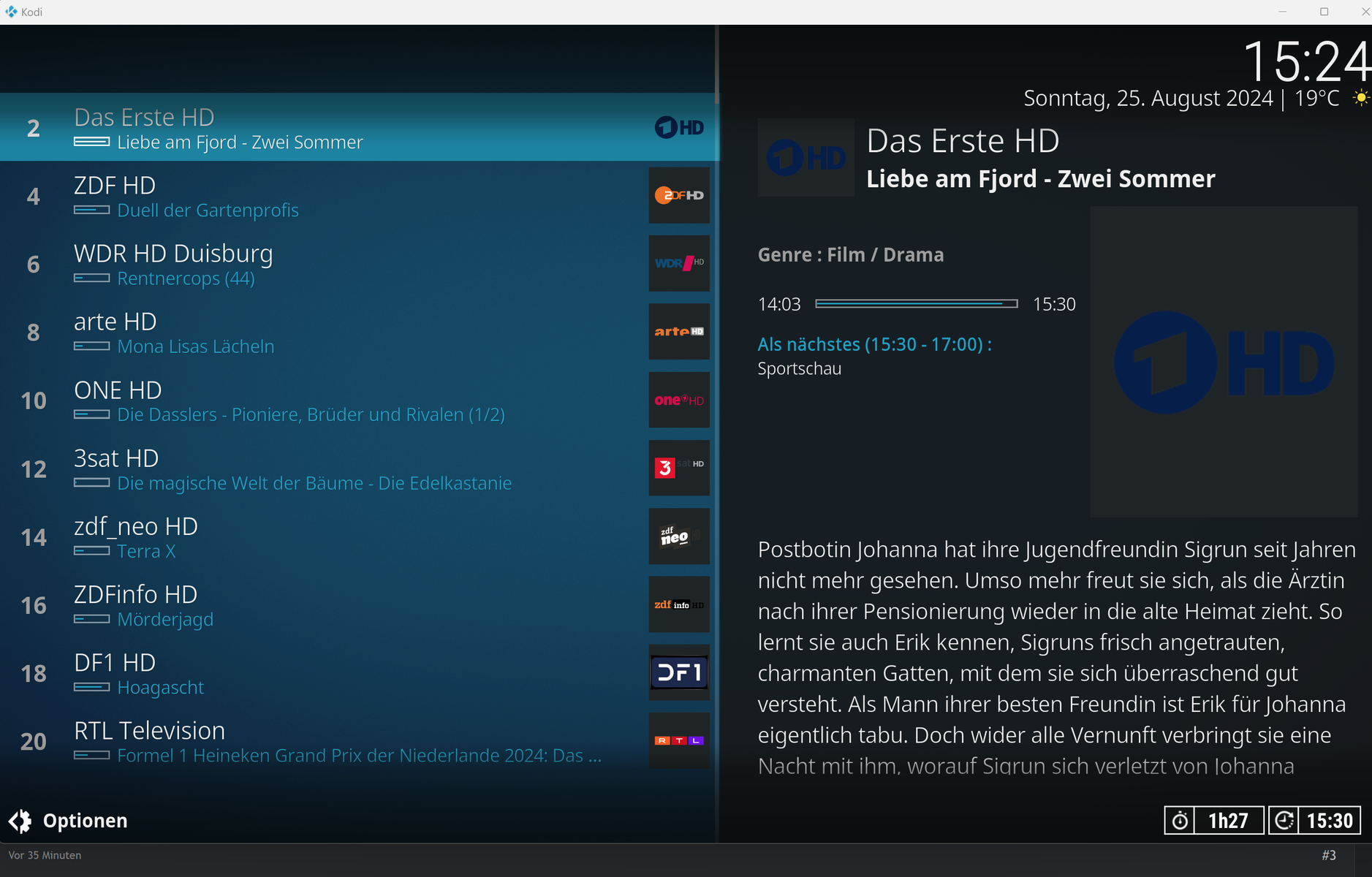The height and width of the screenshot is (877, 1372).
Task: Click the RTL Television channel logo
Action: click(679, 740)
